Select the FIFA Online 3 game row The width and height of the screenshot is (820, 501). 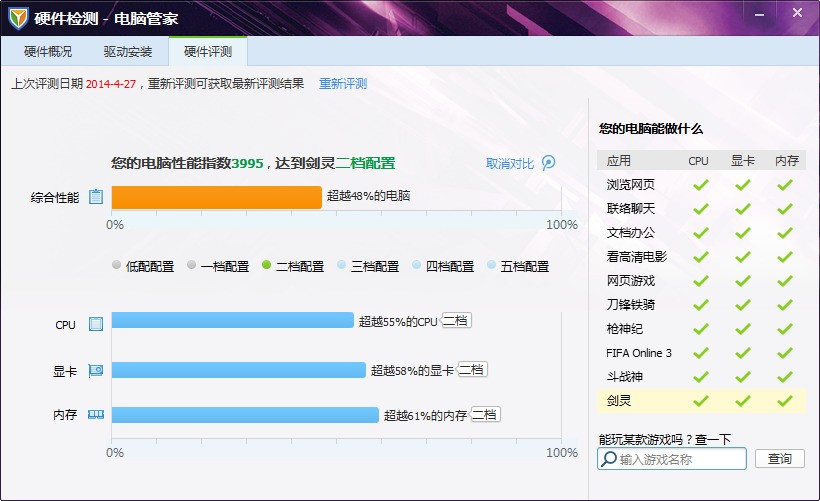click(x=701, y=353)
